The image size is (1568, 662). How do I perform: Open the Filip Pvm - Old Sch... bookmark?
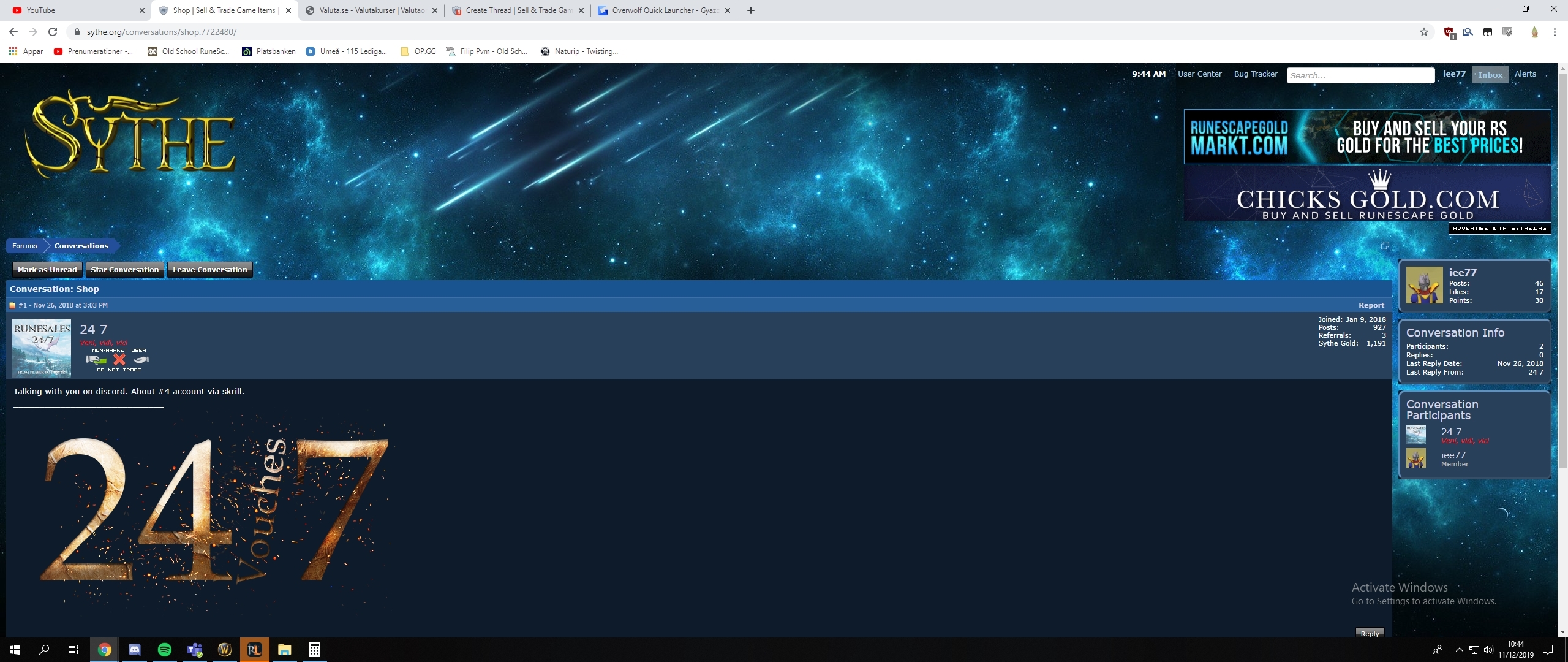[487, 51]
